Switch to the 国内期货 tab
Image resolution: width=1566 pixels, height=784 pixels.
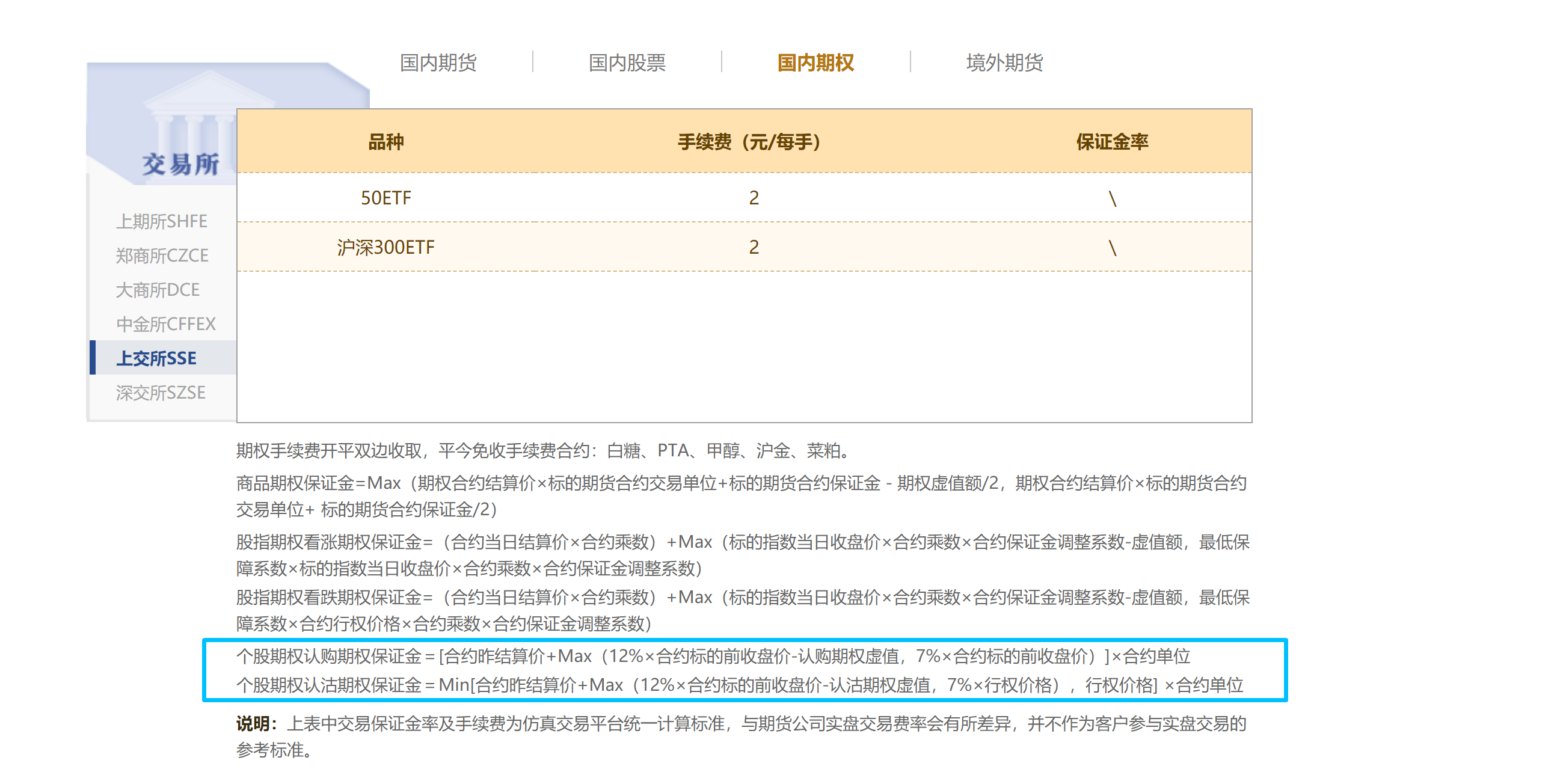(438, 63)
